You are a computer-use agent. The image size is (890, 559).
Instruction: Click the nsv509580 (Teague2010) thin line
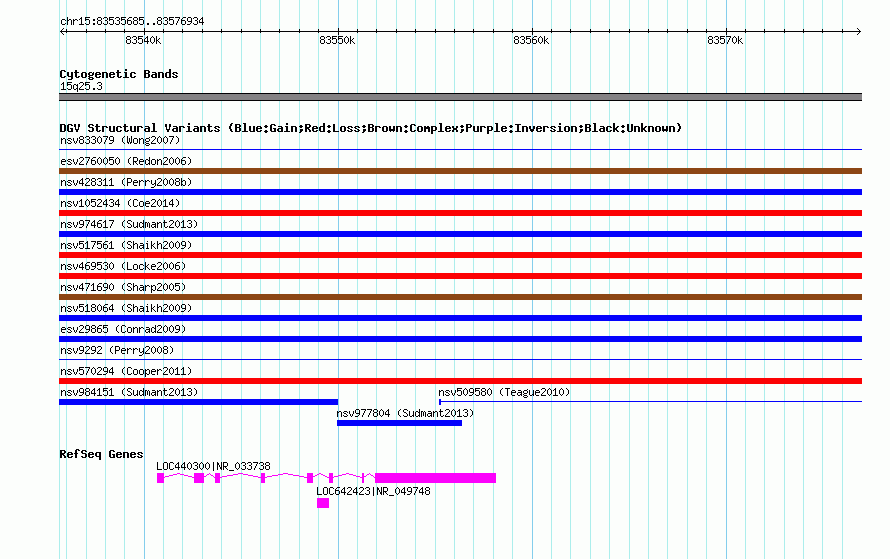pos(650,402)
